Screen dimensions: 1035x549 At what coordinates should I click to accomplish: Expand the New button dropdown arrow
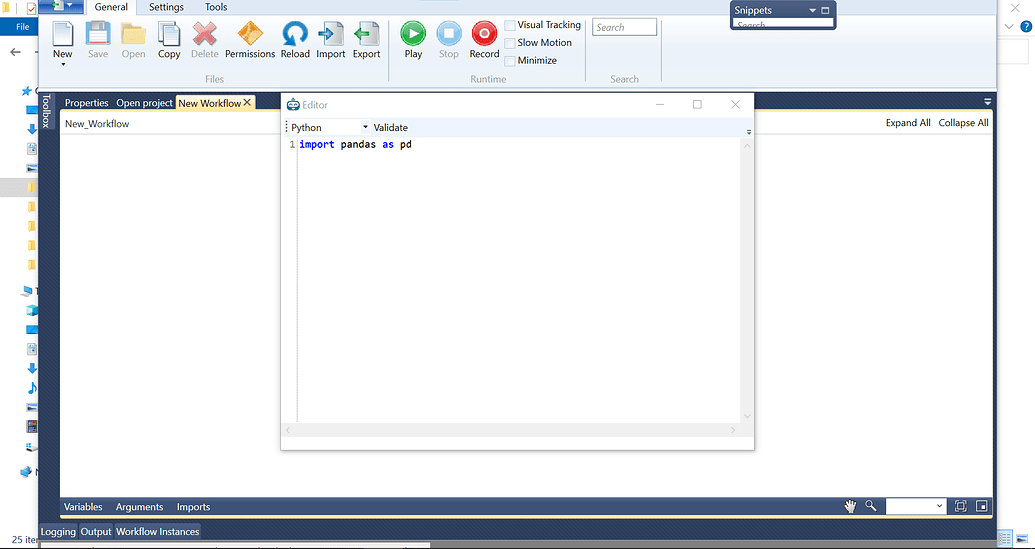tap(63, 64)
